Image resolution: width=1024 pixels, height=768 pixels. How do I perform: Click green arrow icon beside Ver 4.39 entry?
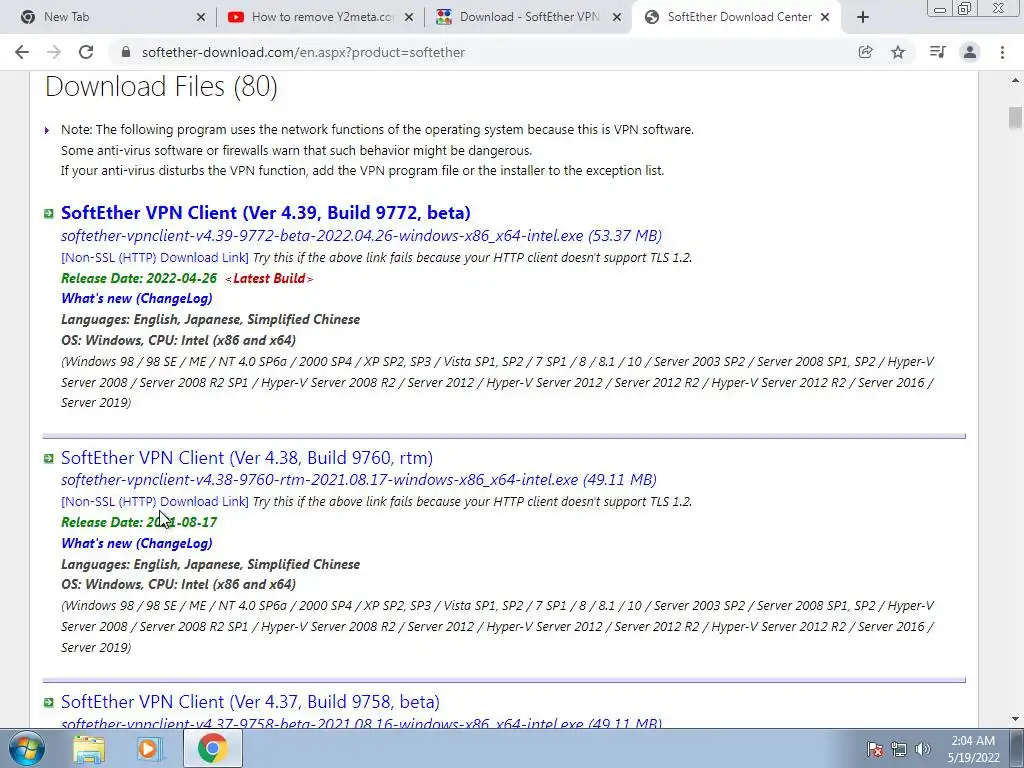tap(48, 214)
